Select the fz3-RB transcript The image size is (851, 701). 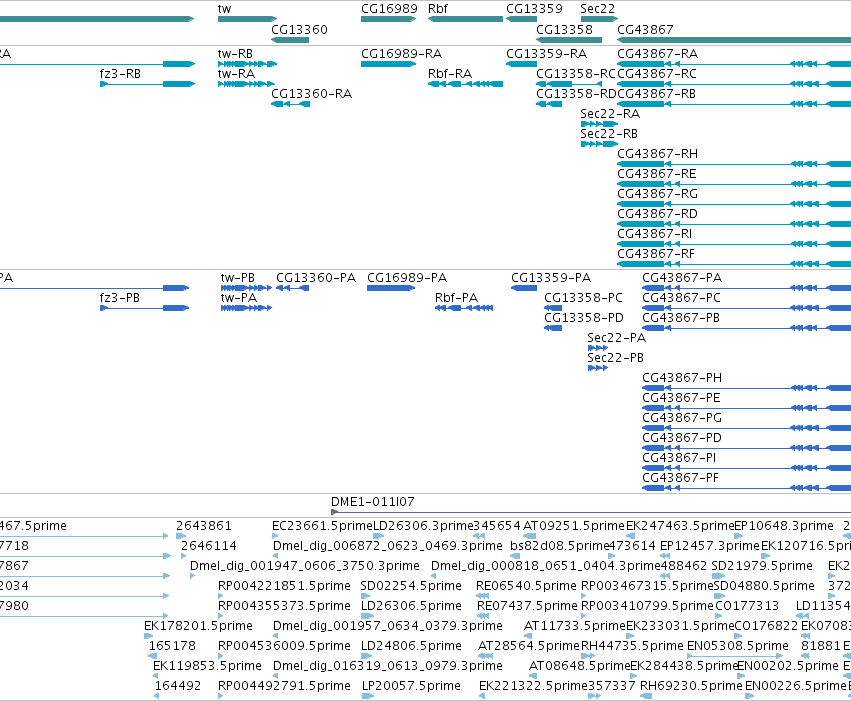pos(148,84)
